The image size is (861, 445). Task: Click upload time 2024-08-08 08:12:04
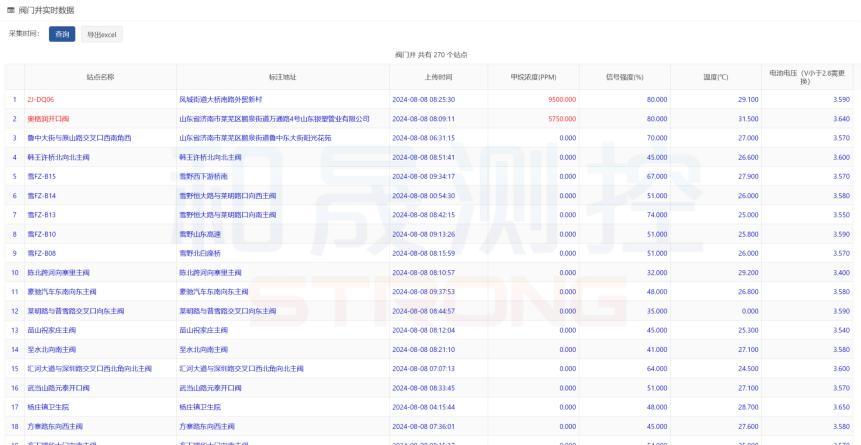424,330
